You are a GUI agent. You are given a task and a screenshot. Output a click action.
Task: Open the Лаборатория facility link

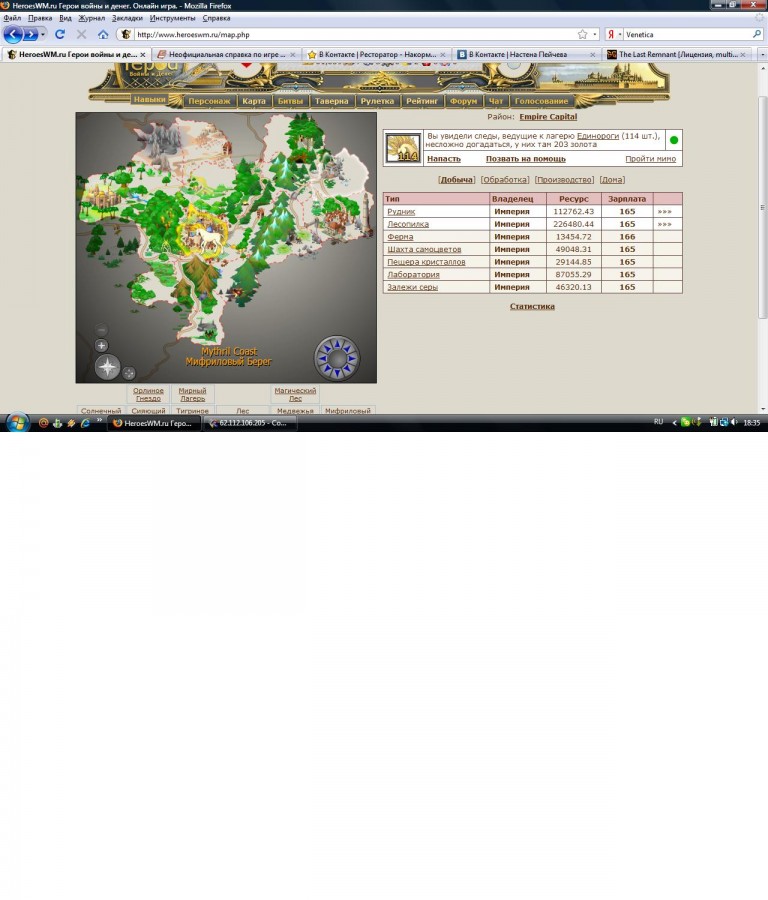pyautogui.click(x=413, y=274)
